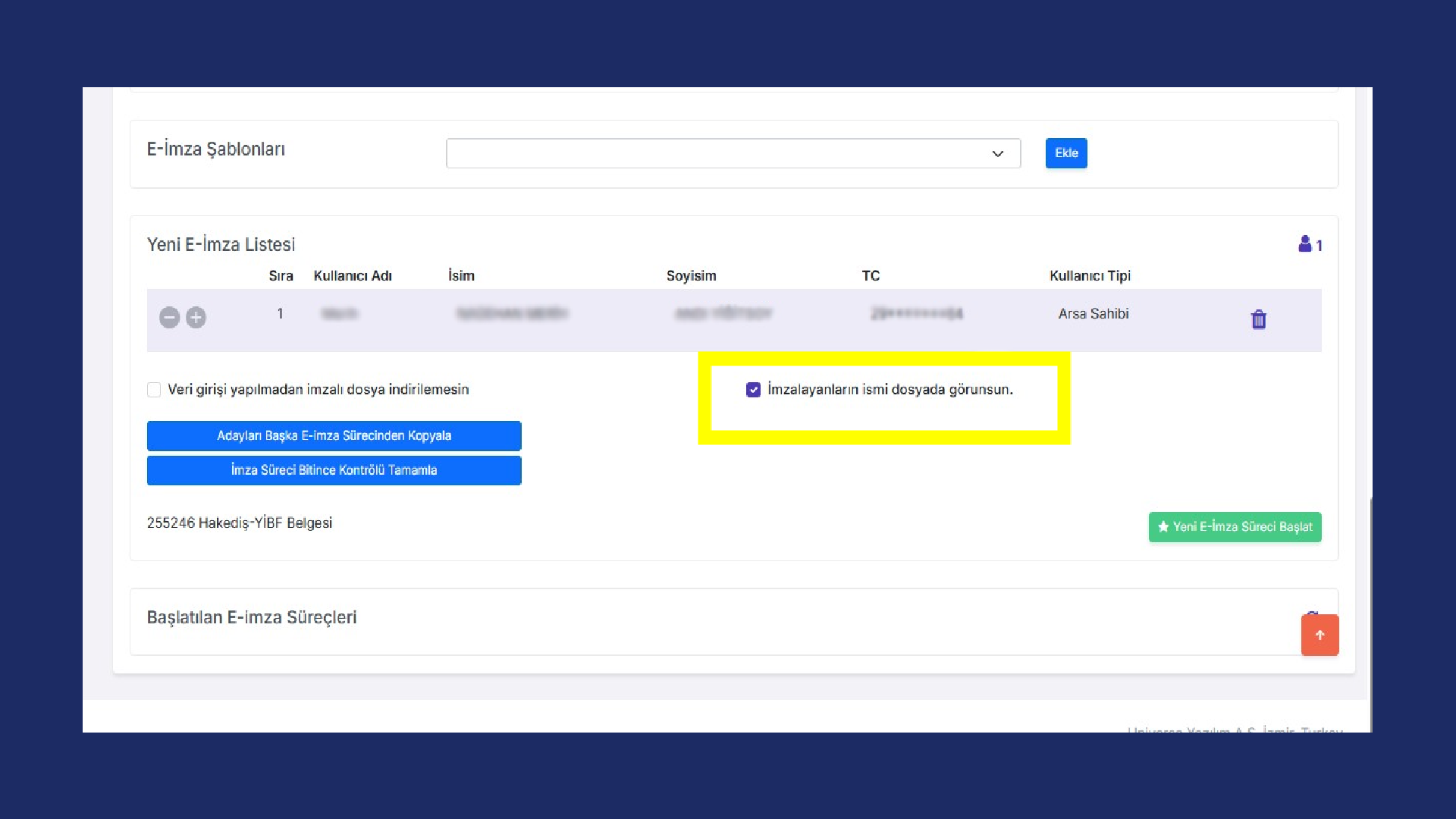Click the Kullanıcı Adı column header
Viewport: 1456px width, 819px height.
(x=353, y=276)
